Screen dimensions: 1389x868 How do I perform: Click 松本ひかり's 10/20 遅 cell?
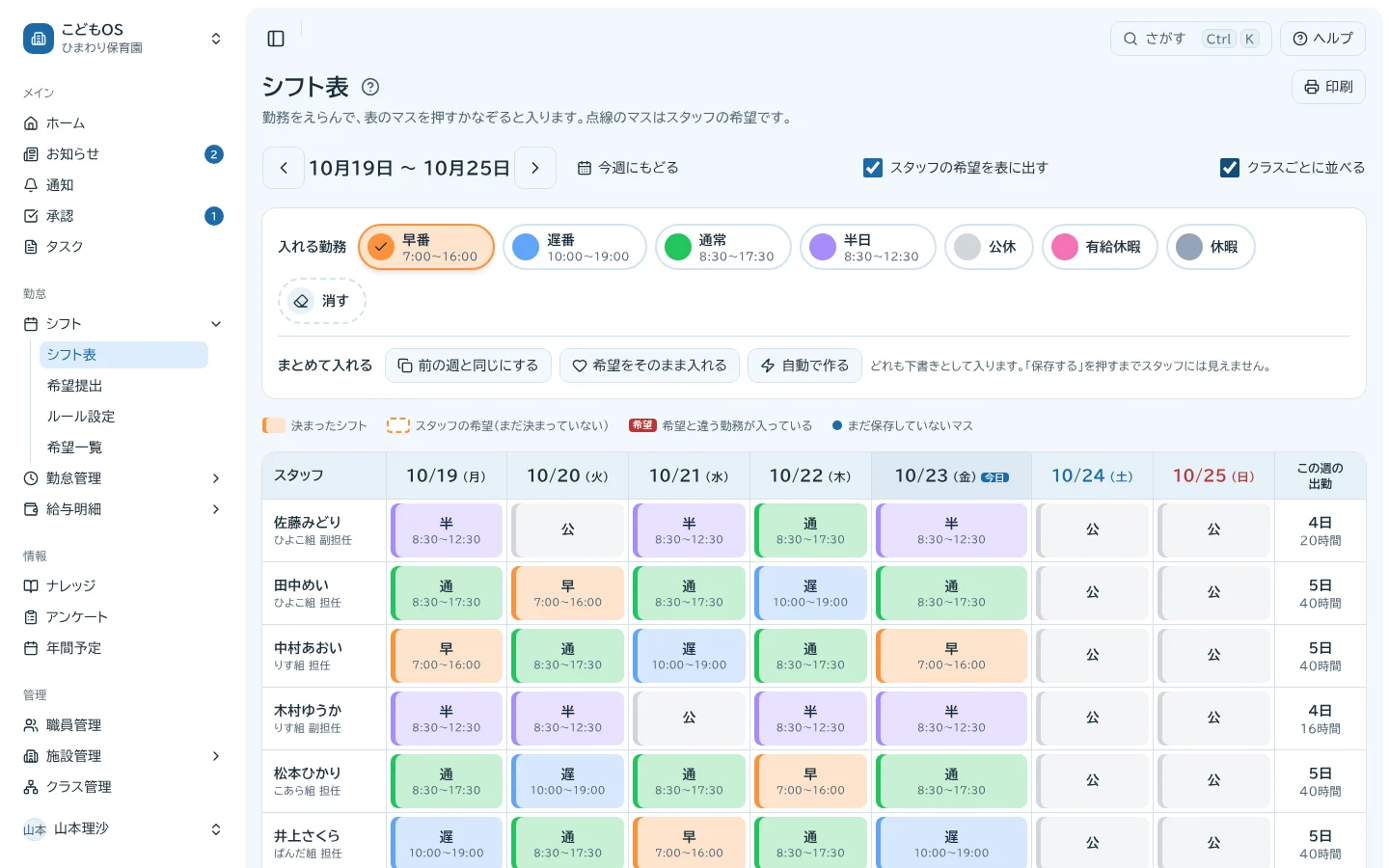[568, 781]
